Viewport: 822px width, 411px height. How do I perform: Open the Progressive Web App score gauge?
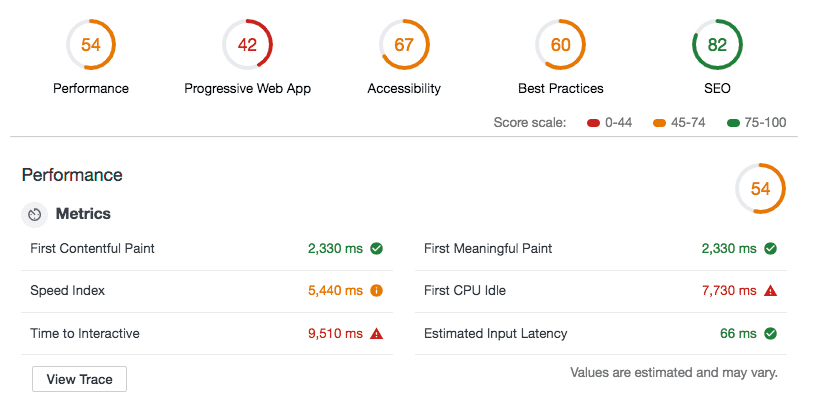[x=247, y=45]
